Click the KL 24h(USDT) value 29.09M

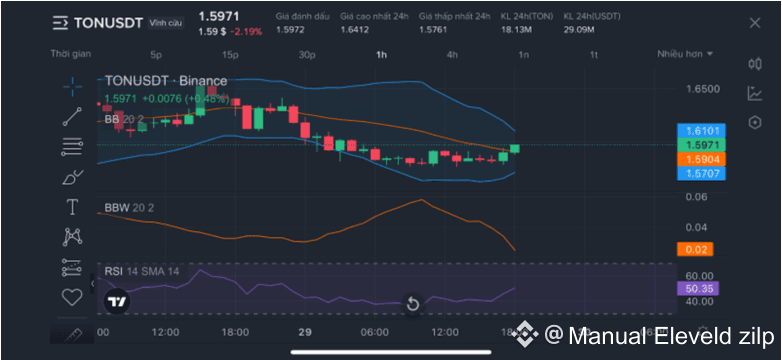pos(579,30)
